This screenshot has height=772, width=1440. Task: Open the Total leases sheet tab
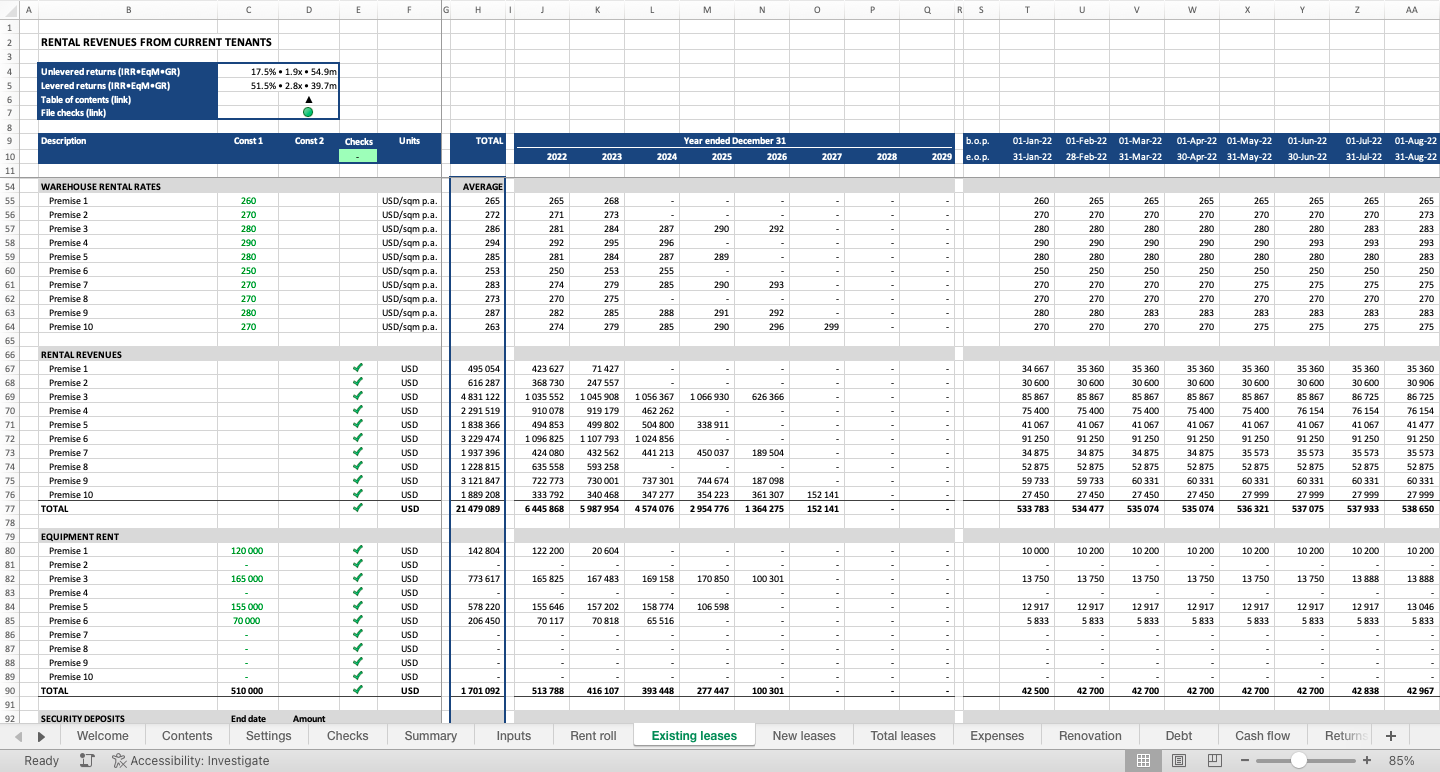pos(903,736)
